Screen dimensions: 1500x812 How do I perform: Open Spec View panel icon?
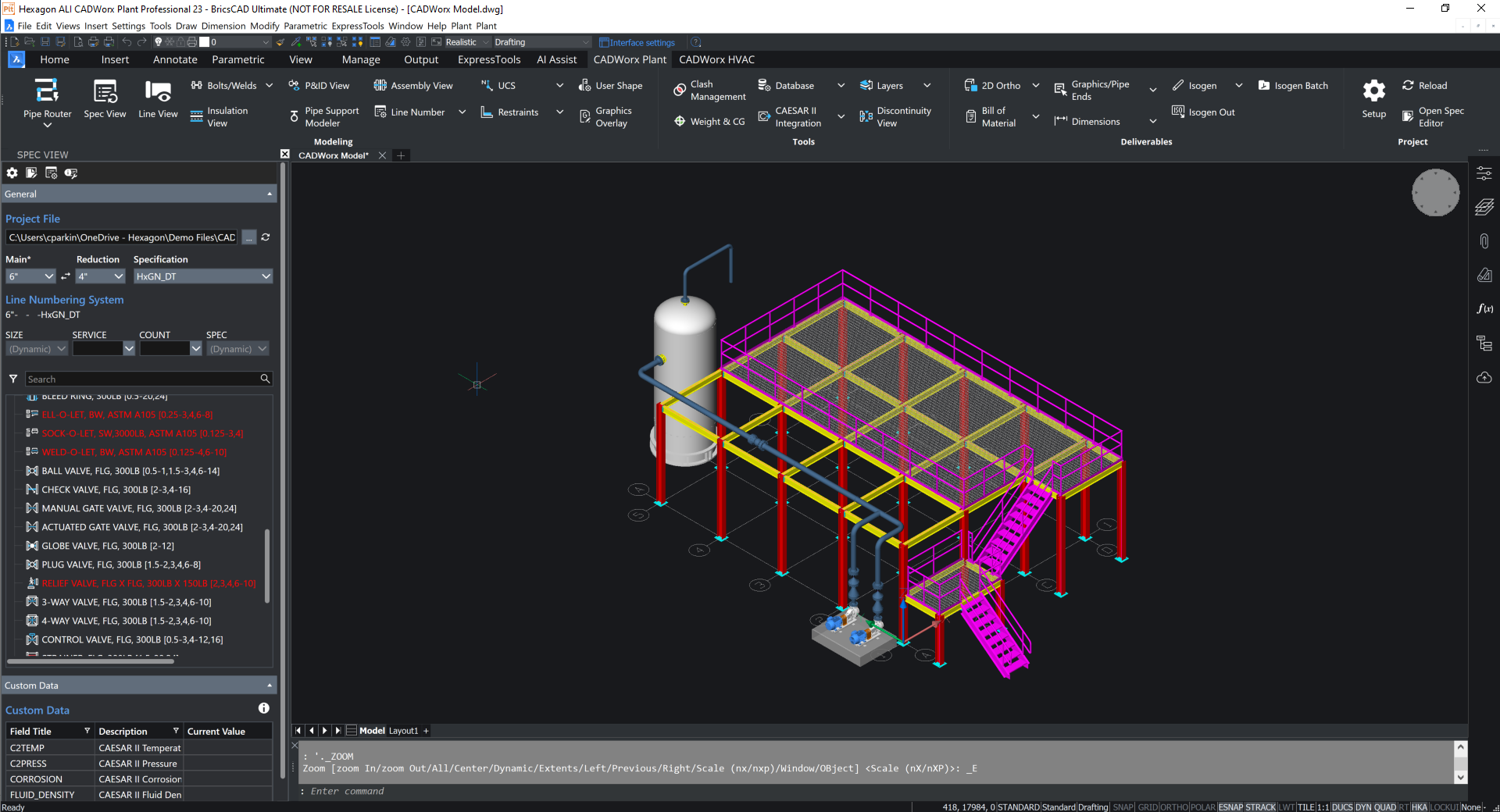pos(105,91)
